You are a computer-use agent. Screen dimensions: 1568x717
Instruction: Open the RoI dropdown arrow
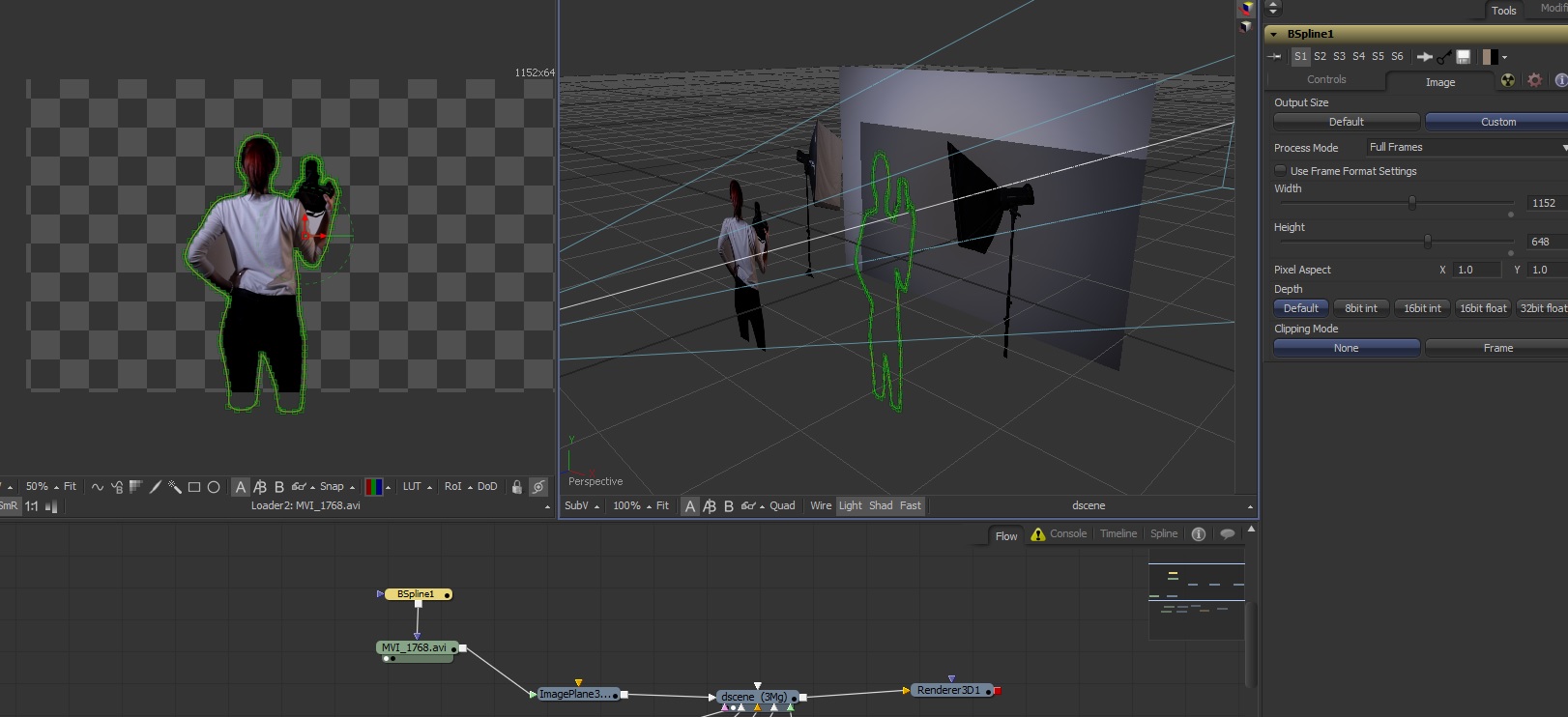(470, 488)
